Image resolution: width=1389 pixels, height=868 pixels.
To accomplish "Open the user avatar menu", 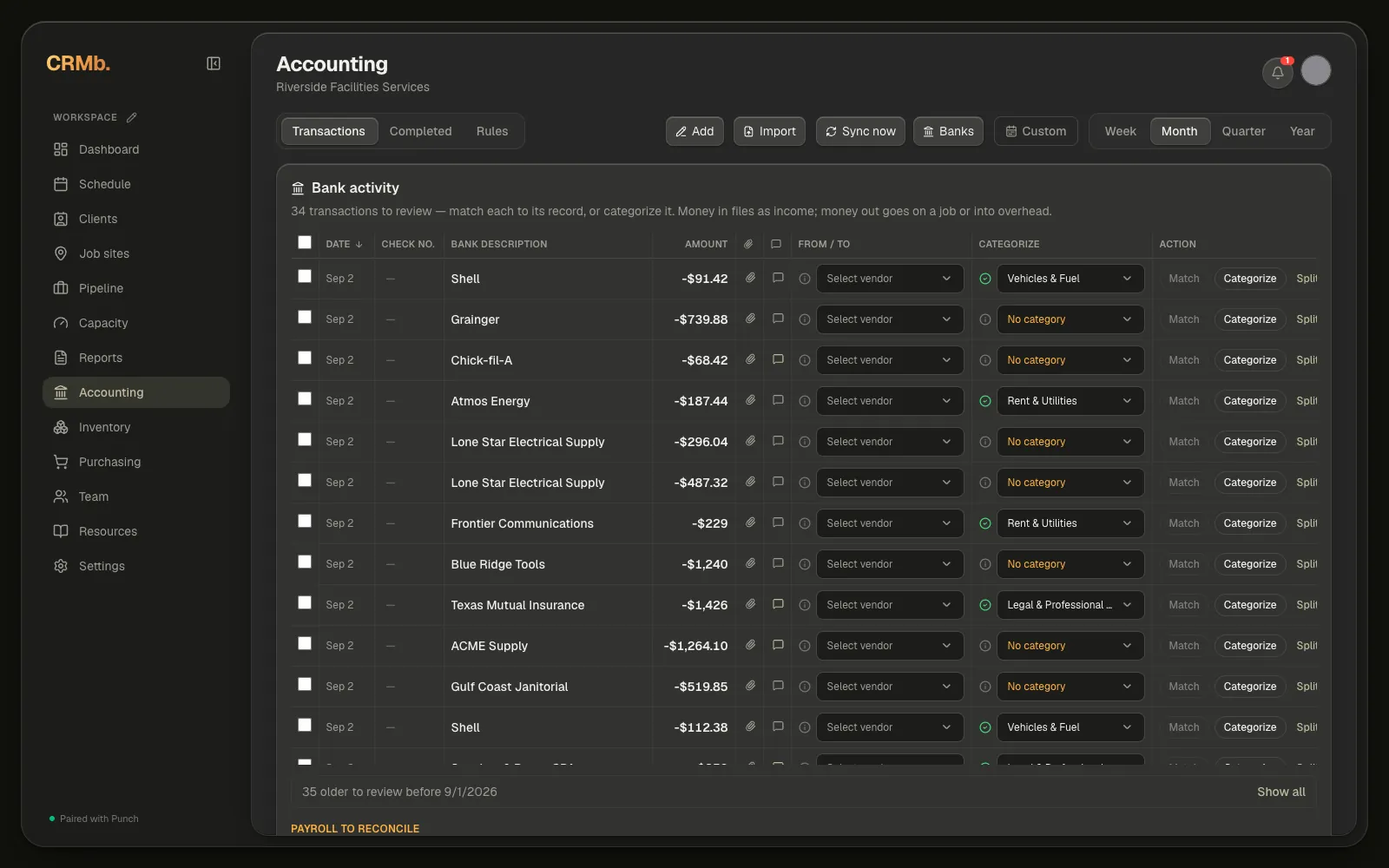I will point(1316,70).
